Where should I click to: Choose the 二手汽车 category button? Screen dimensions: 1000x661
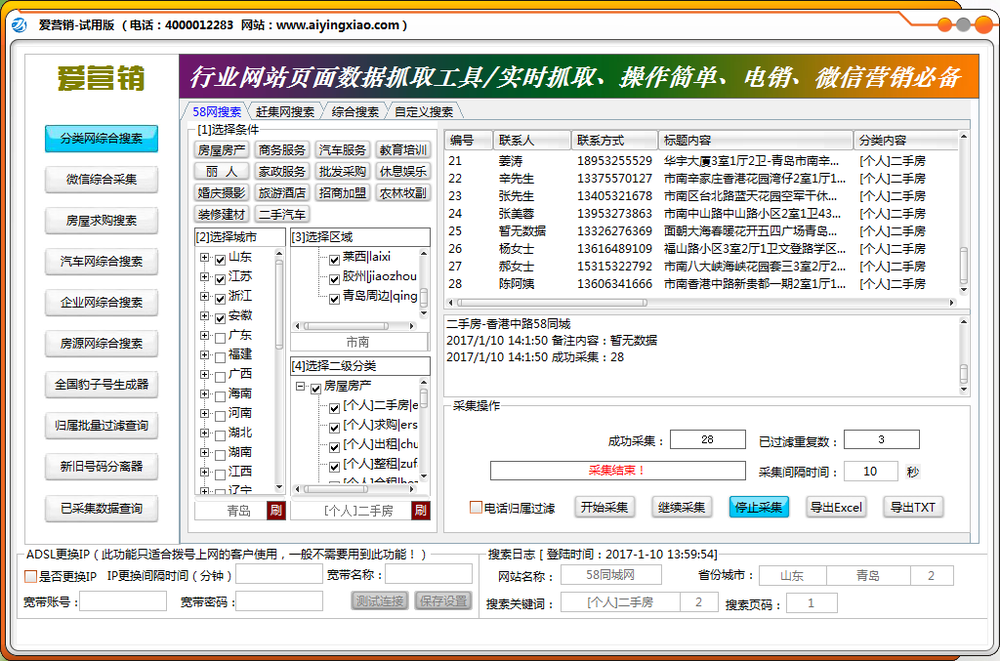(282, 214)
